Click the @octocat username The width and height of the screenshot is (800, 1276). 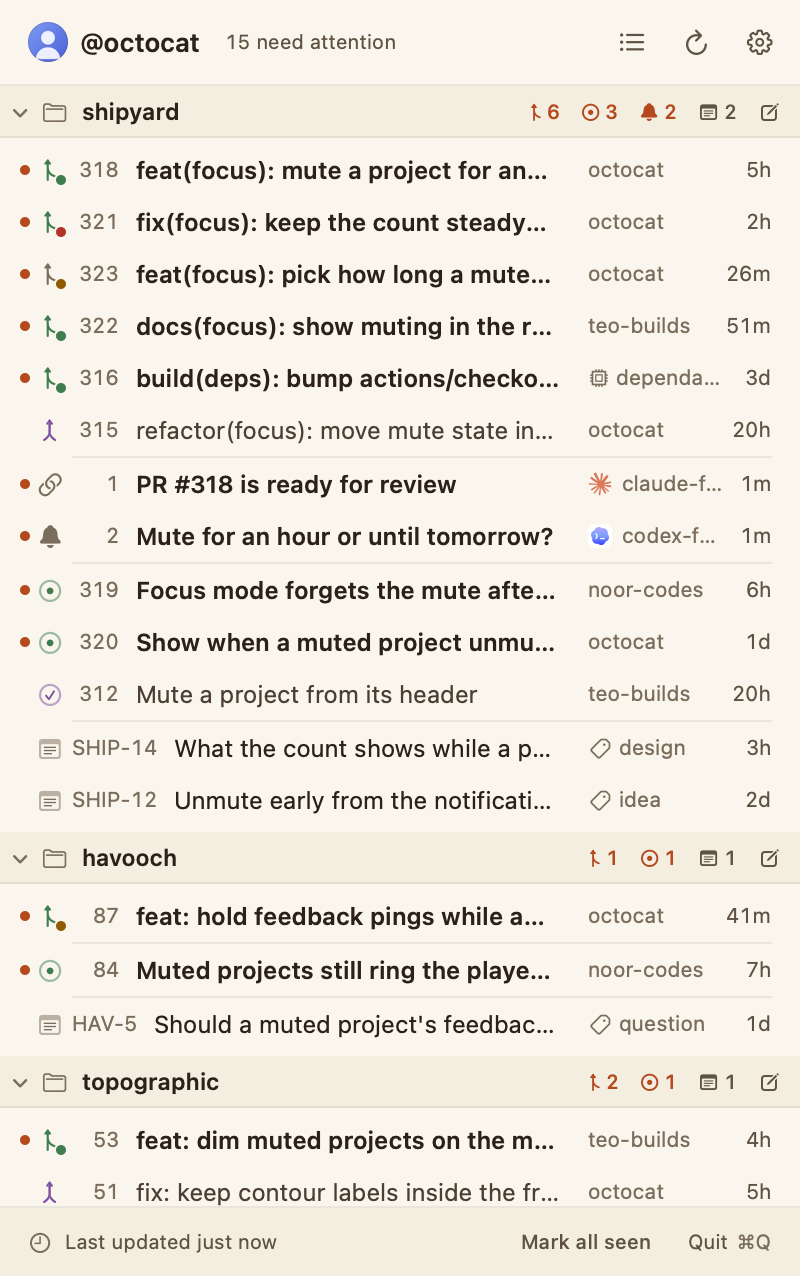click(x=140, y=43)
